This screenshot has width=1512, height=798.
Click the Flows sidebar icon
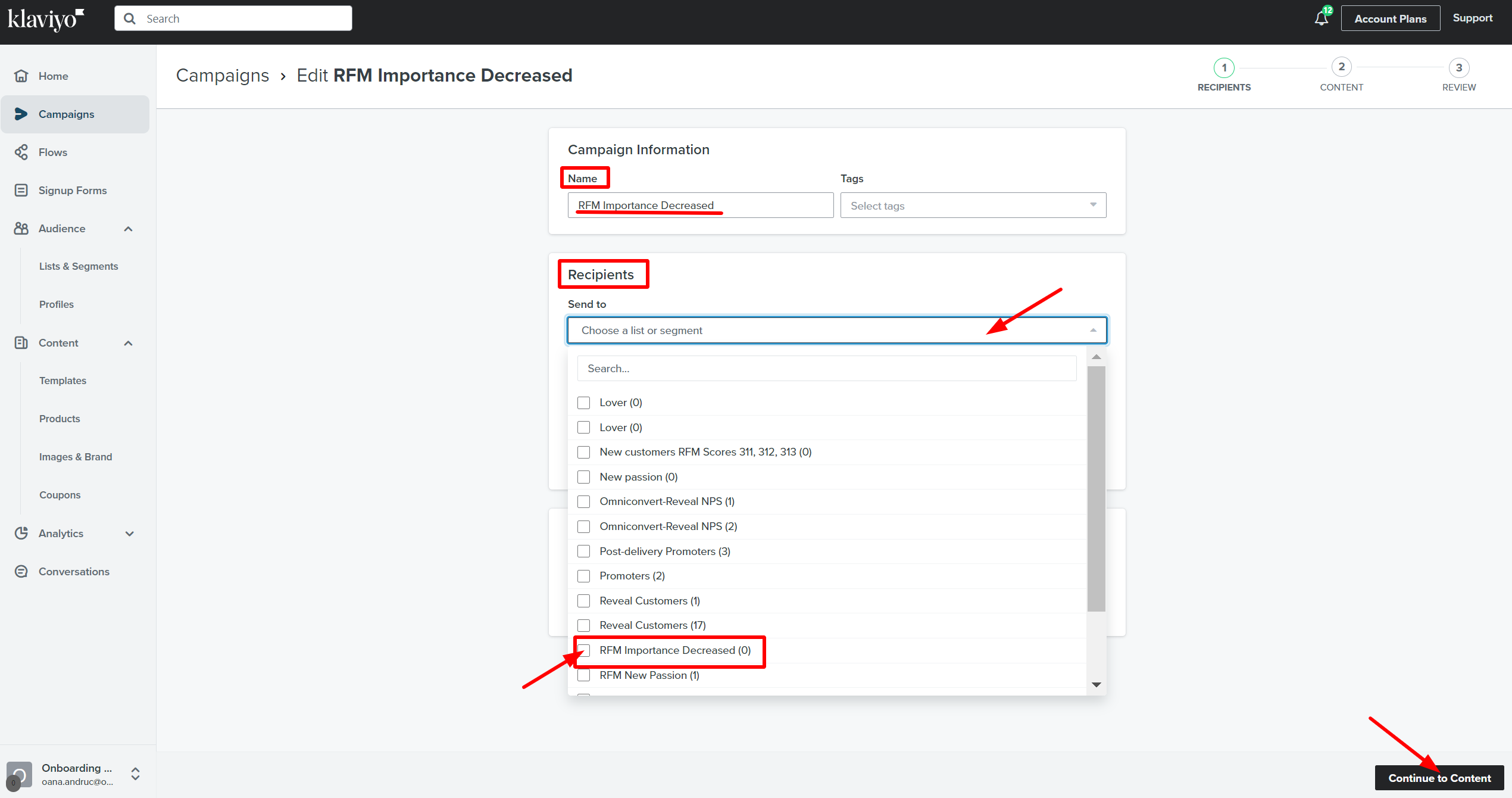click(x=21, y=152)
